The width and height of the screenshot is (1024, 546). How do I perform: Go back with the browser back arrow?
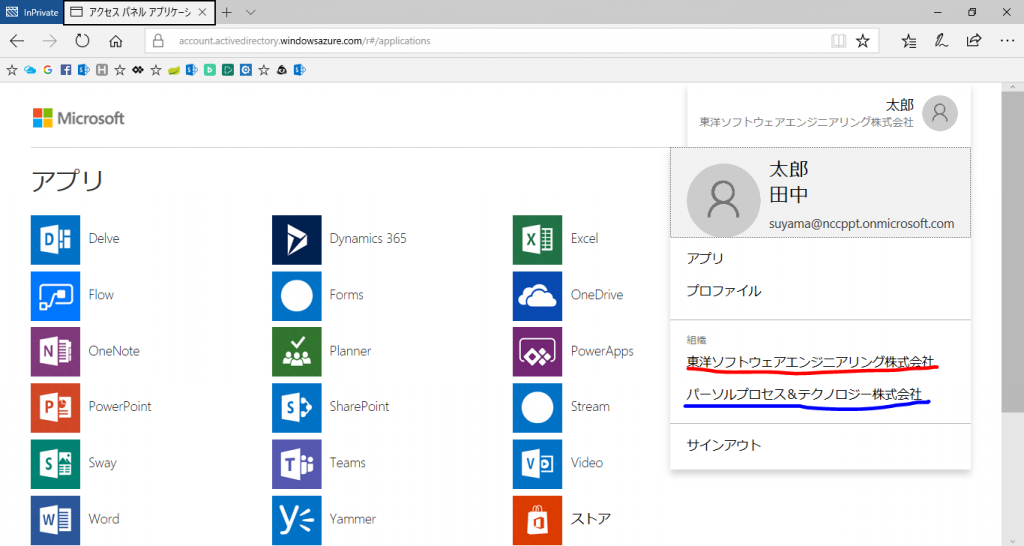coord(17,41)
